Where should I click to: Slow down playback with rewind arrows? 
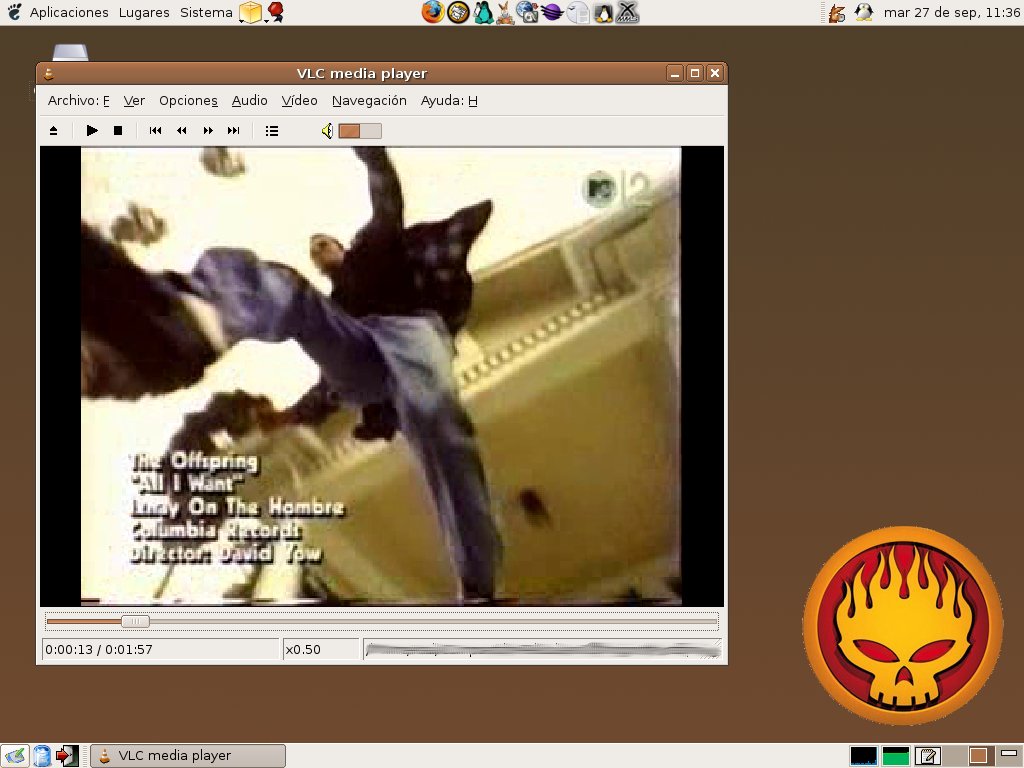click(182, 131)
